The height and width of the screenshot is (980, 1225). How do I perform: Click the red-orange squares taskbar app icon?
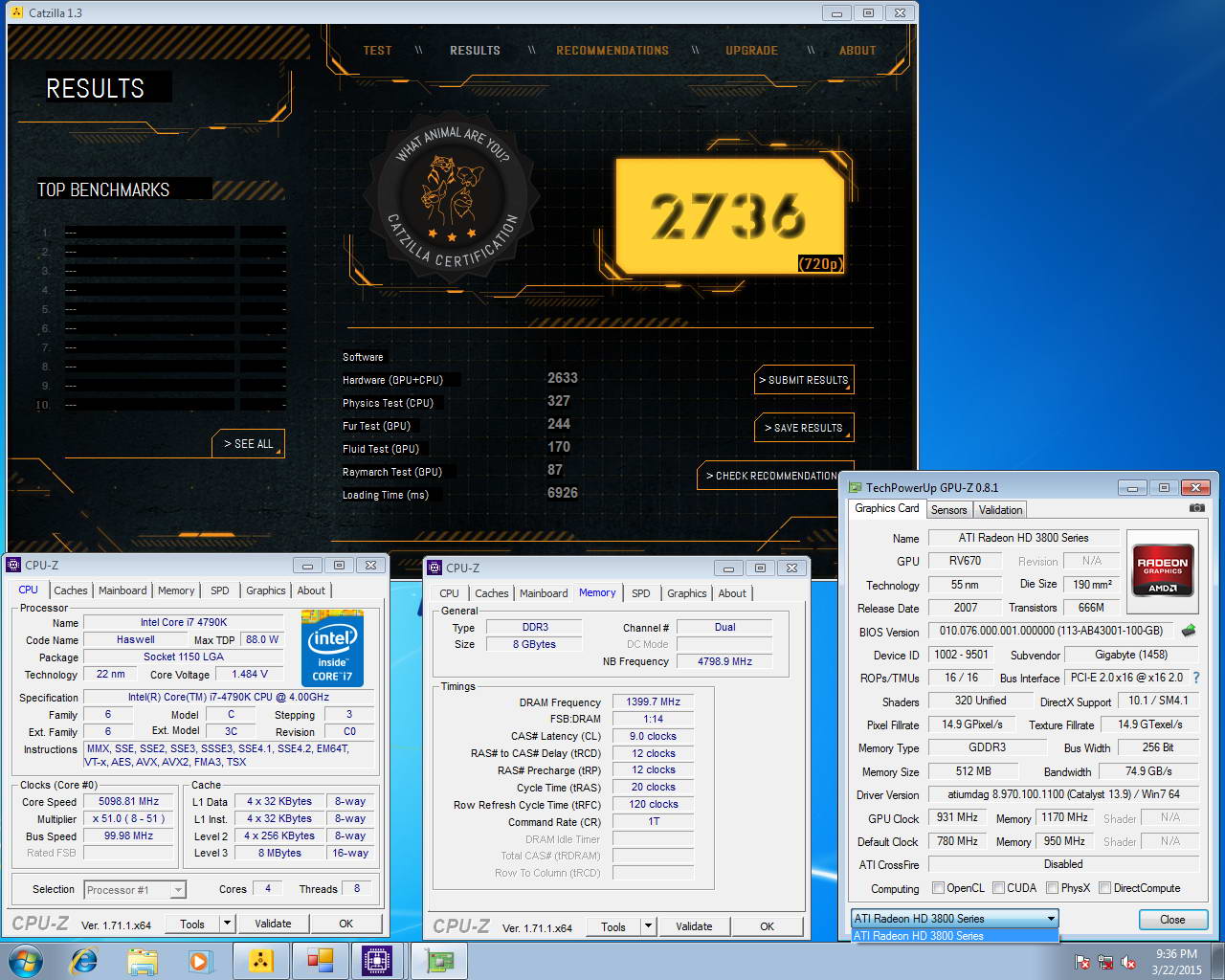tap(320, 961)
